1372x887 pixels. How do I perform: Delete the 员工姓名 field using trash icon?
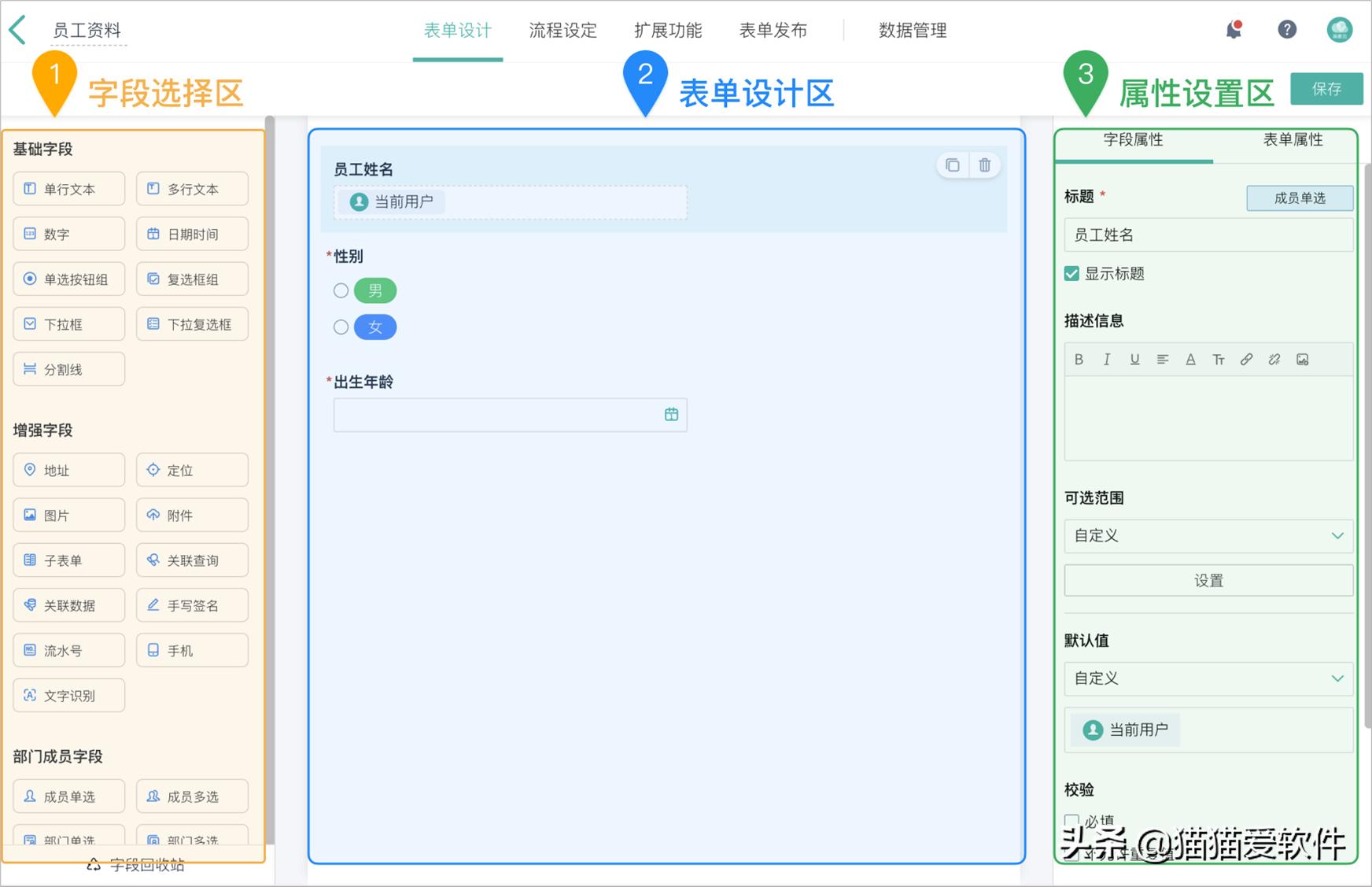coord(984,165)
